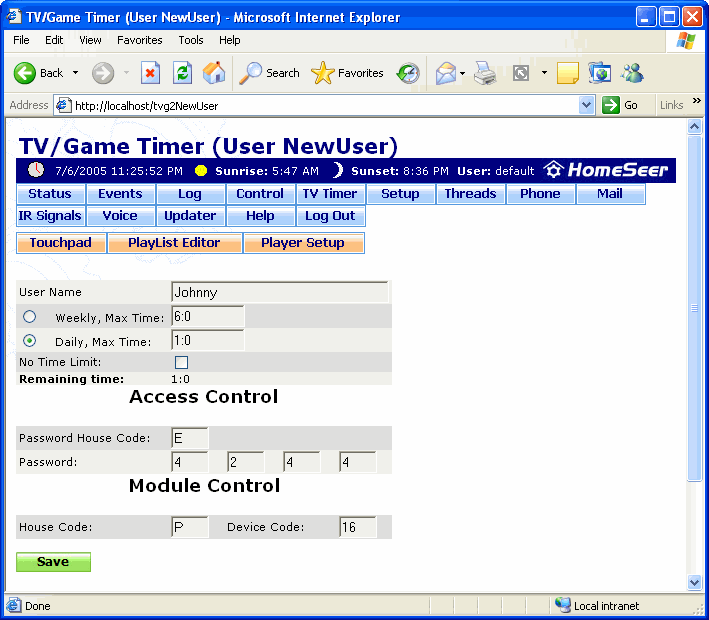Image resolution: width=709 pixels, height=620 pixels.
Task: Click the Password House Code field
Action: coord(190,438)
